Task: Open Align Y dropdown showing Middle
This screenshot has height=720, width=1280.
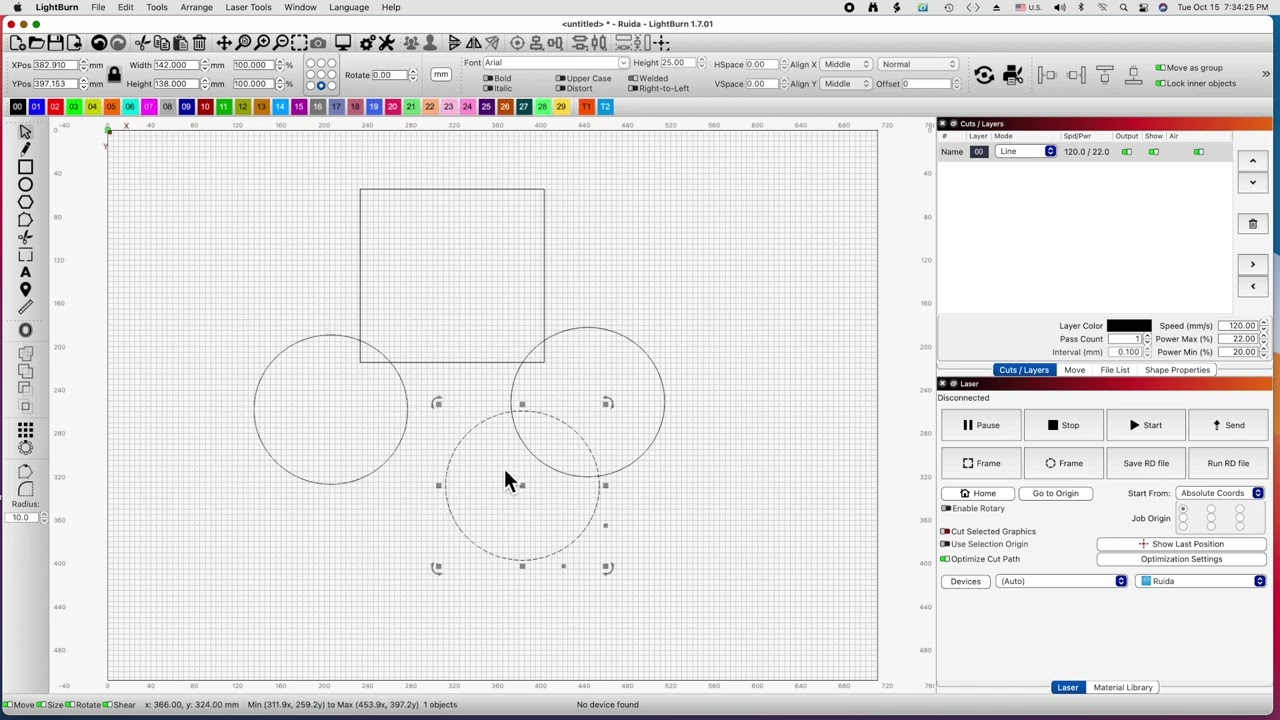Action: click(847, 84)
